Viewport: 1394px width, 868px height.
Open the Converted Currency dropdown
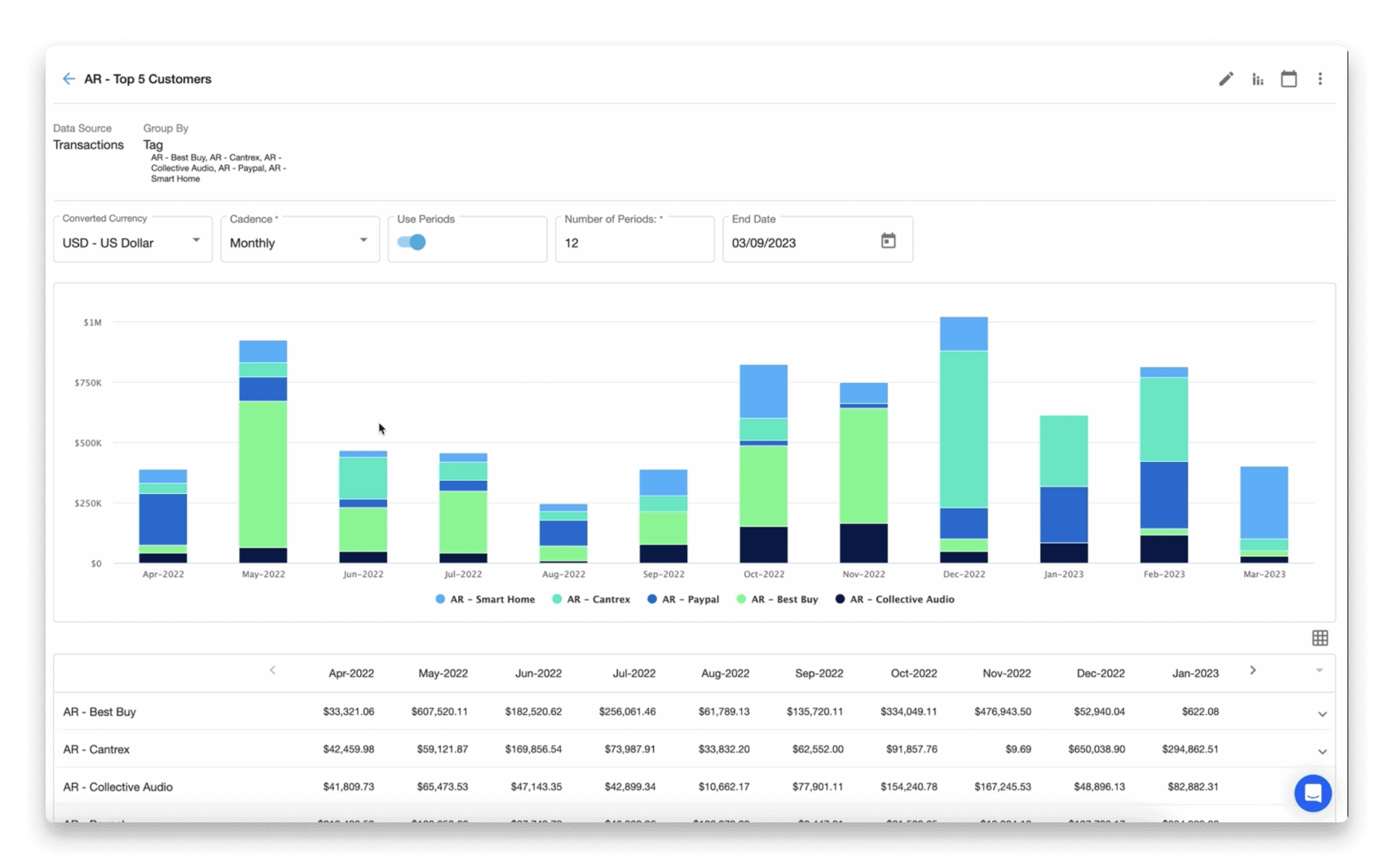point(132,243)
